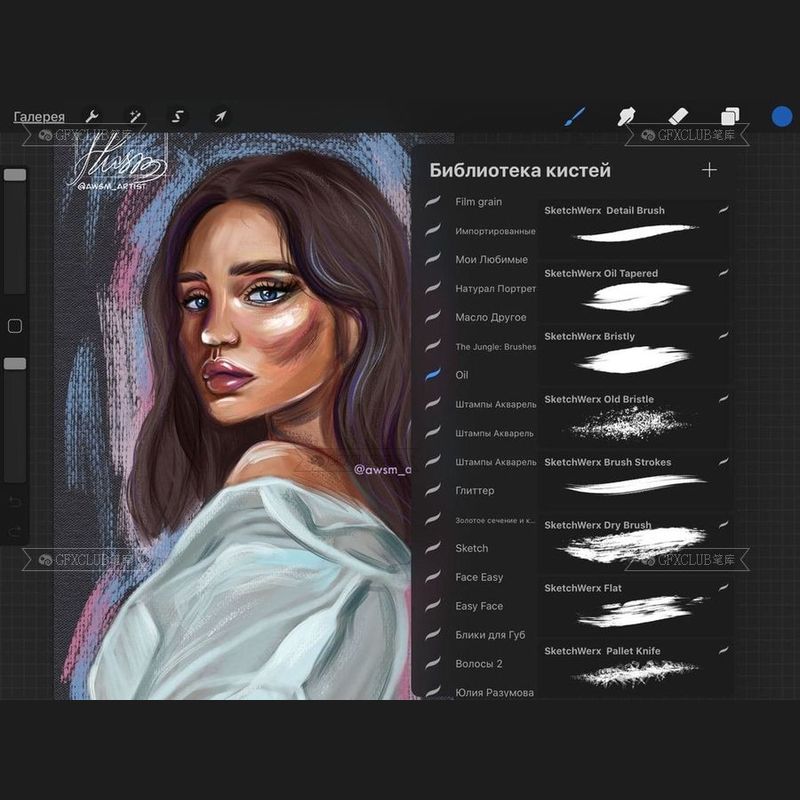Screen dimensions: 800x800
Task: Choose the SketchWerx Dry Brush
Action: pos(635,543)
